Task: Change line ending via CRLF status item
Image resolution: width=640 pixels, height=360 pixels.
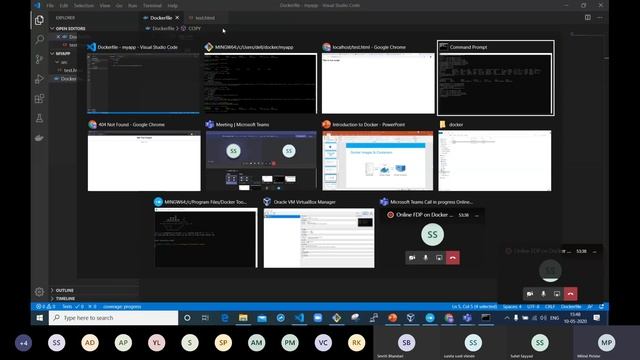Action: (550, 307)
